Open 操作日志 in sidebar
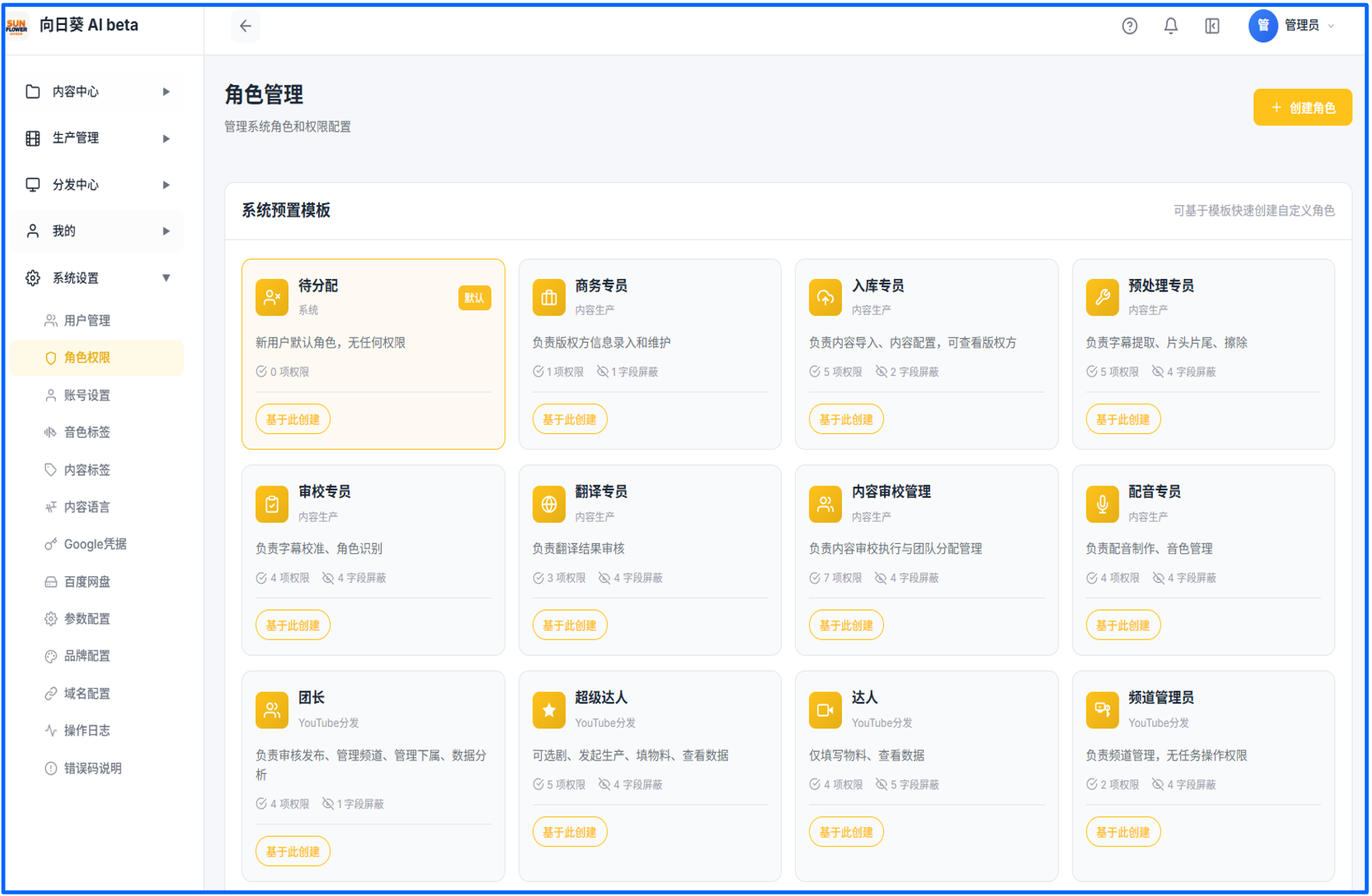 (97, 730)
